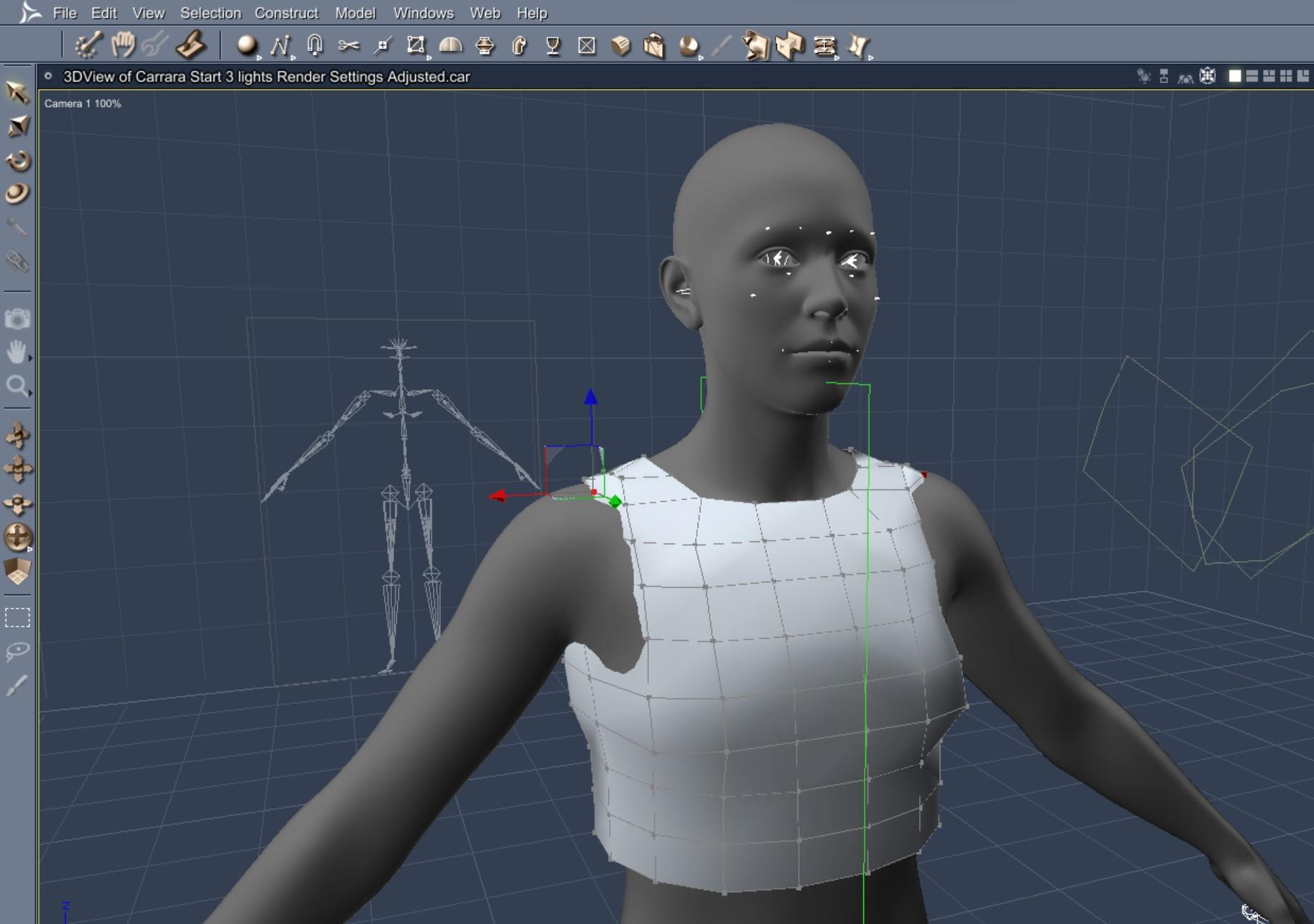1314x924 pixels.
Task: Open the last top-toolbar tool flyout arrow
Action: [871, 58]
